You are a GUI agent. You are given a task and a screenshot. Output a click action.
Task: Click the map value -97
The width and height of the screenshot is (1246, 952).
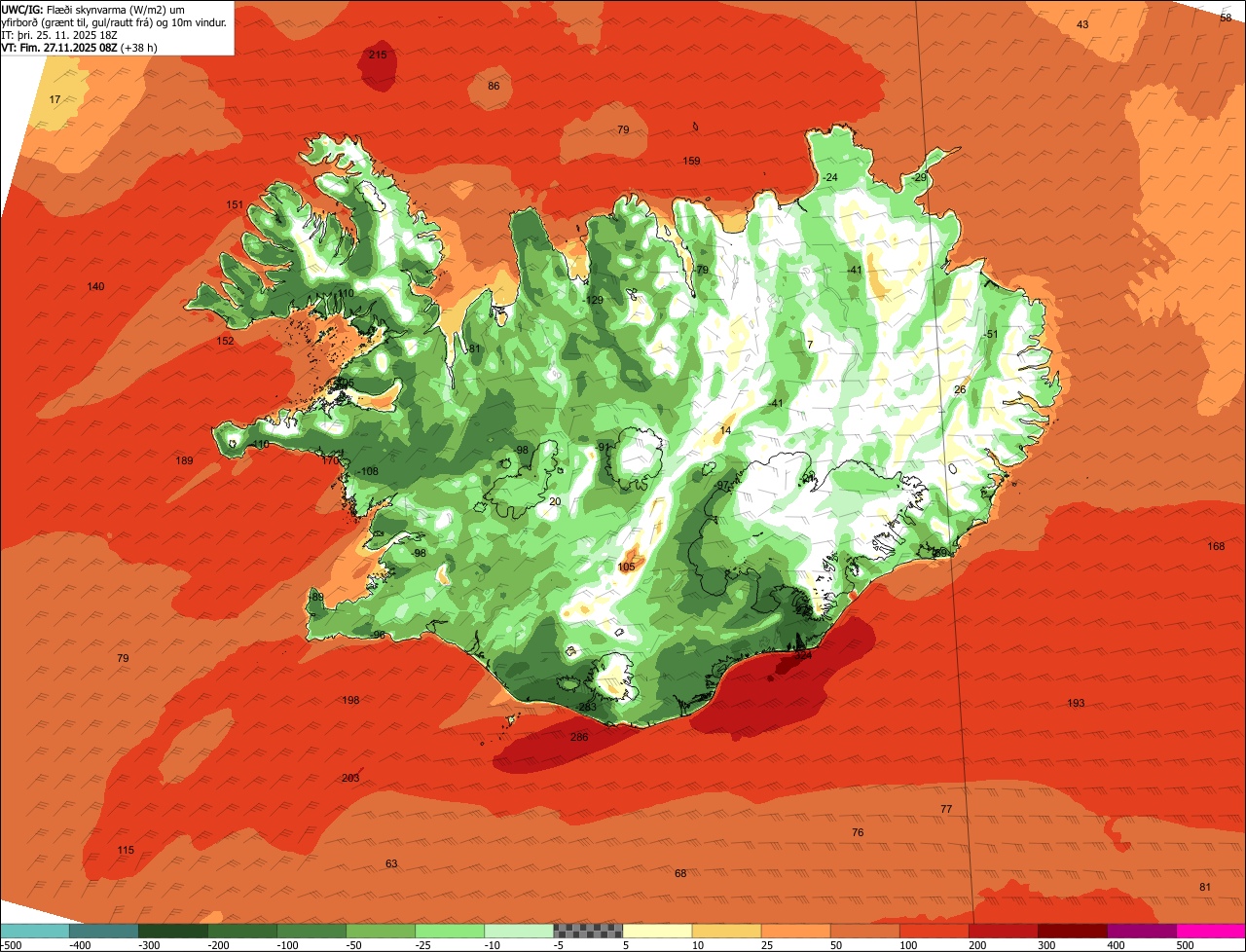pyautogui.click(x=721, y=485)
